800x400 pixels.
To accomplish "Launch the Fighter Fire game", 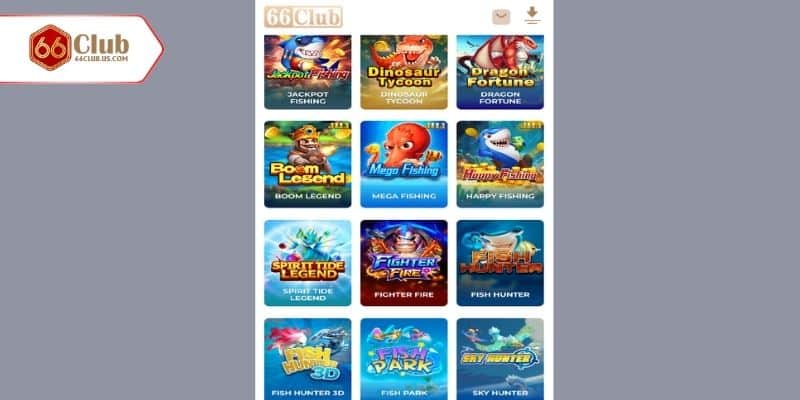I will (404, 263).
